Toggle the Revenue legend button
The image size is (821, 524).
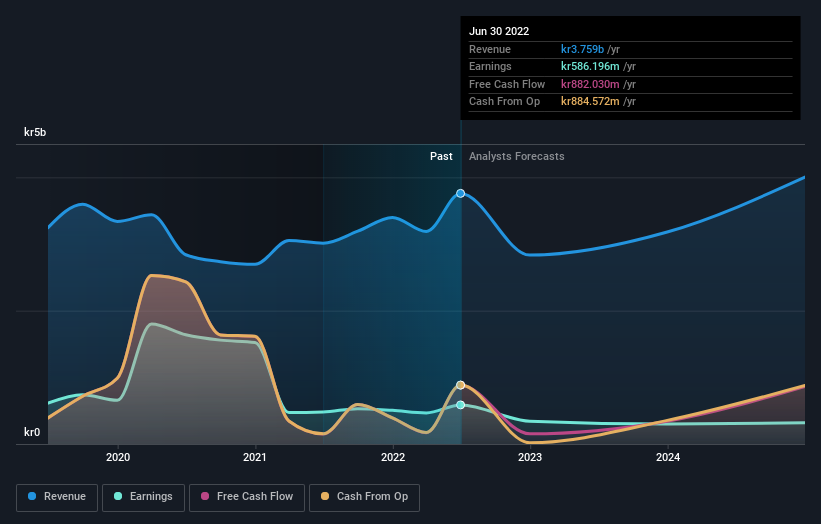(57, 497)
